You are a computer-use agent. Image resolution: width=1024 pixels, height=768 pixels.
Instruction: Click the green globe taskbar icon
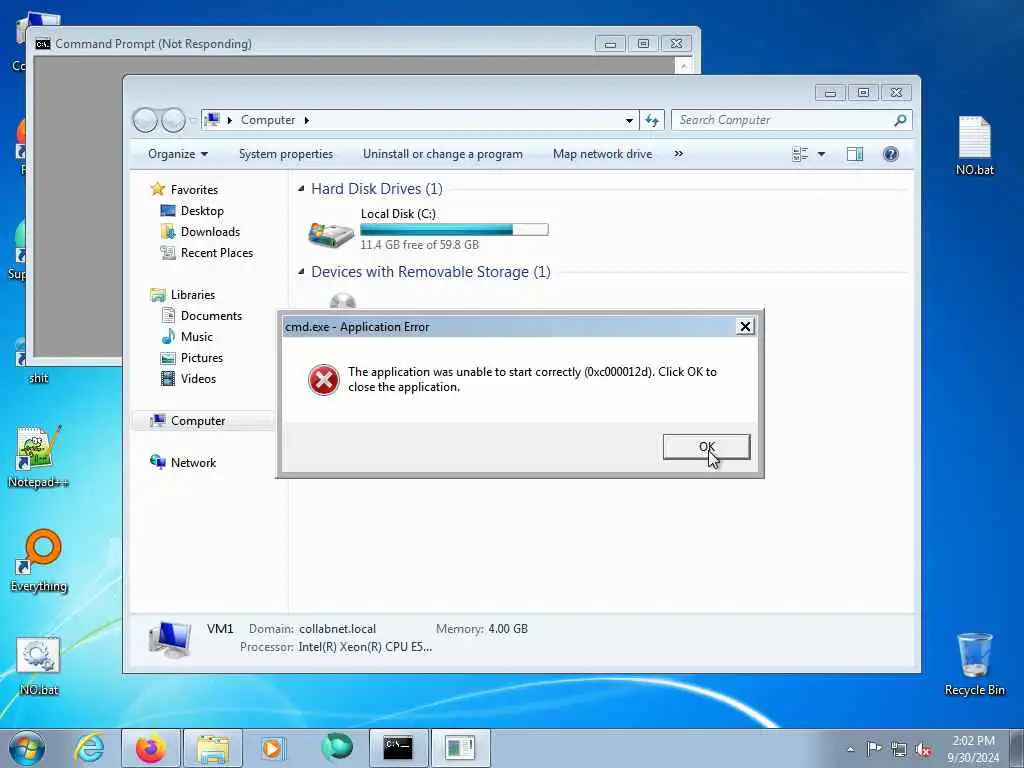pyautogui.click(x=336, y=747)
